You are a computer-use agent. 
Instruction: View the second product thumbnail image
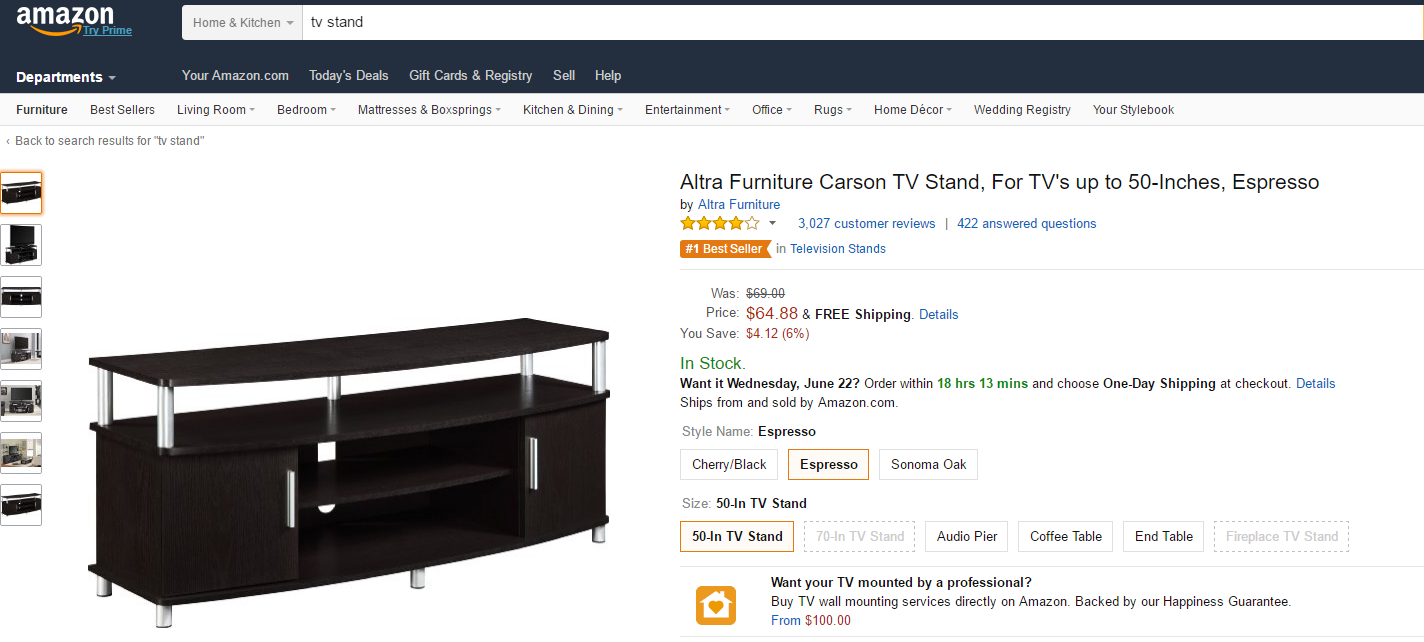click(21, 245)
